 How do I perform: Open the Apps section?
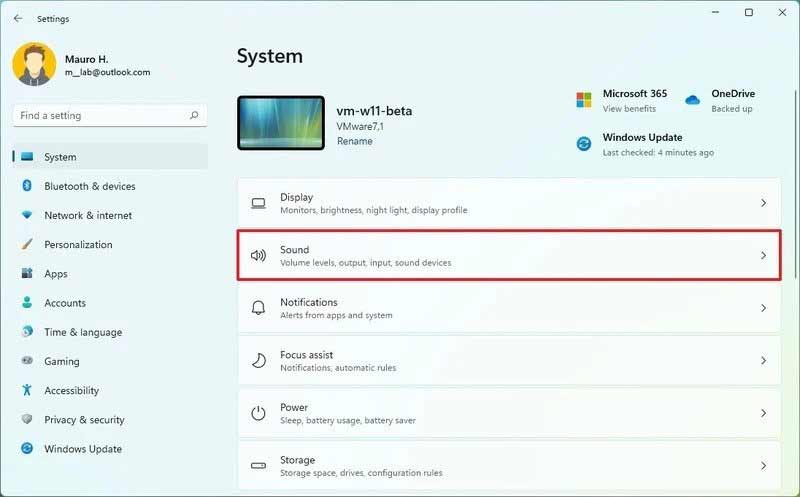110,273
